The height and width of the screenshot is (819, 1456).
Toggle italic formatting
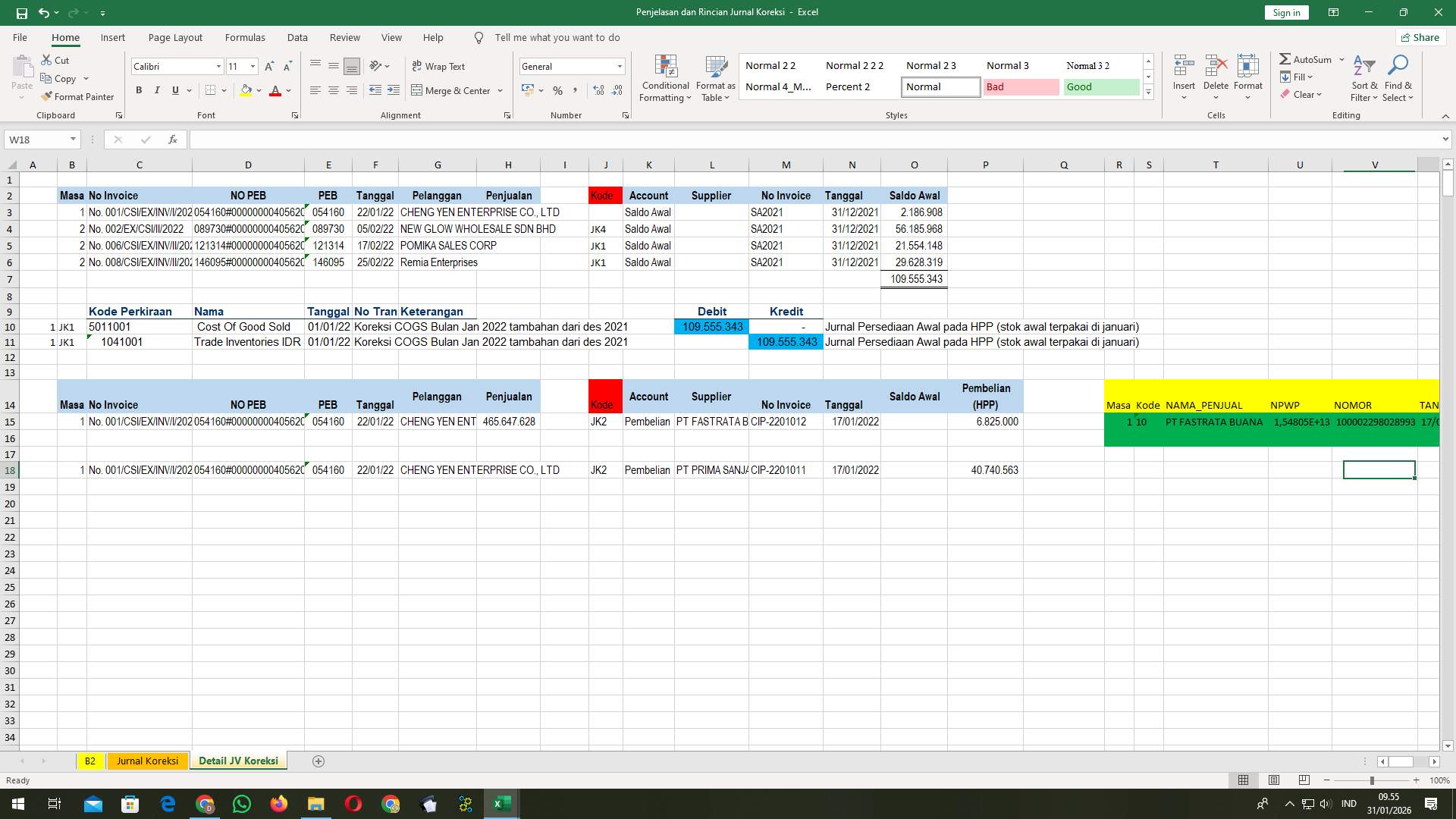(x=157, y=90)
